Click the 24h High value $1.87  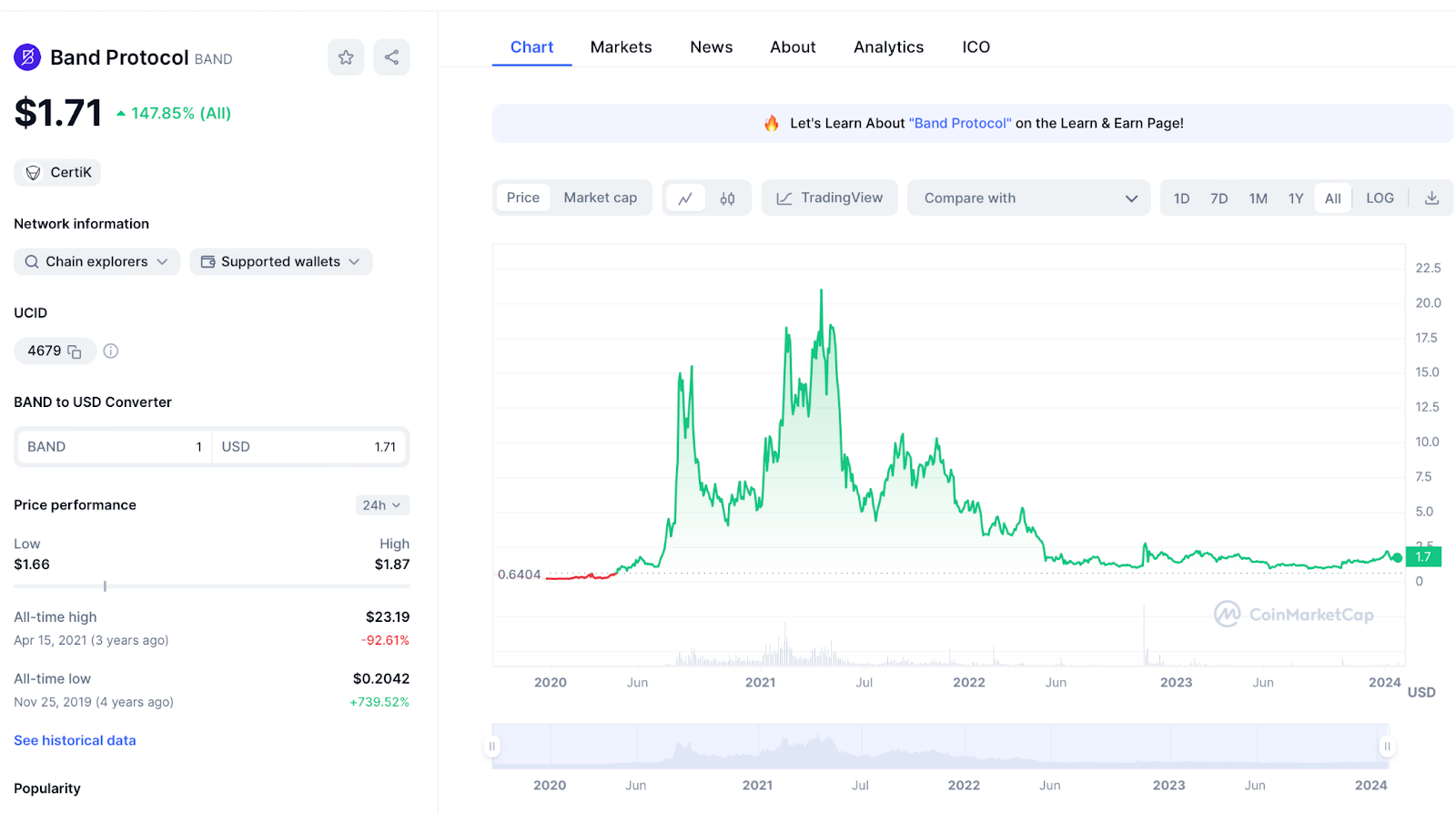coord(392,565)
